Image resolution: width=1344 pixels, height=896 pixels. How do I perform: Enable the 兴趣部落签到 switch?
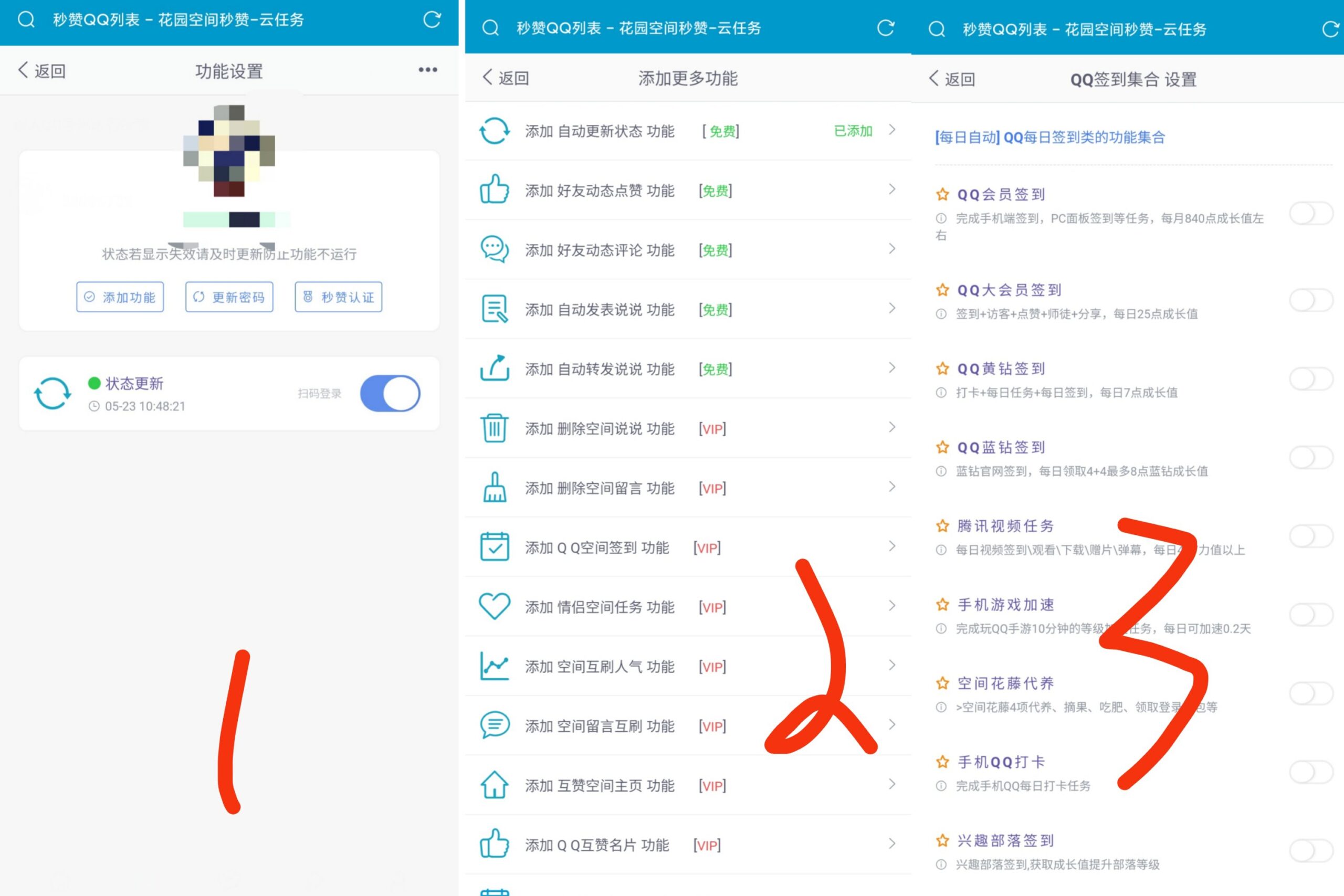(1311, 851)
